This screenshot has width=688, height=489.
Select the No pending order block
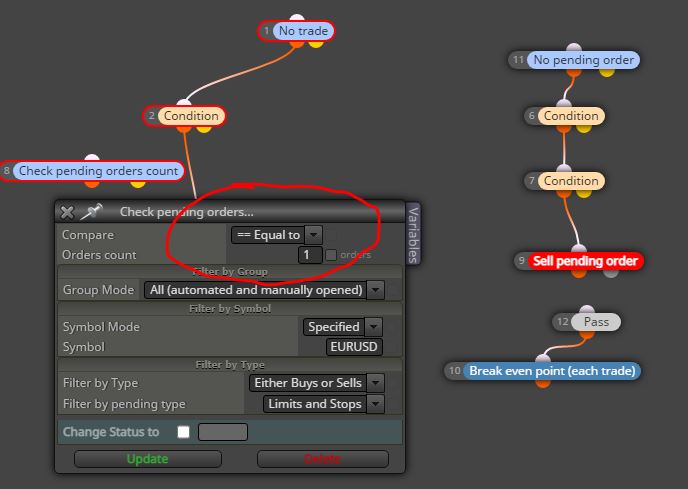583,60
